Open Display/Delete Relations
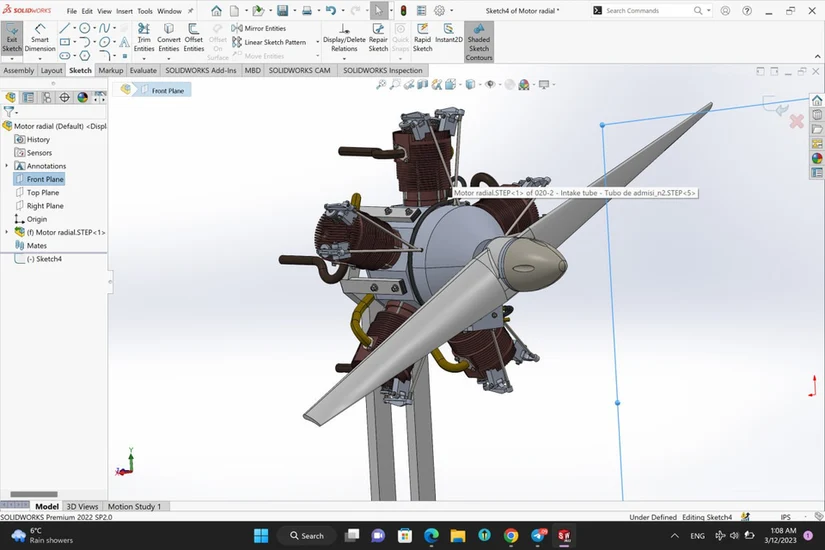This screenshot has width=825, height=550. pos(344,38)
